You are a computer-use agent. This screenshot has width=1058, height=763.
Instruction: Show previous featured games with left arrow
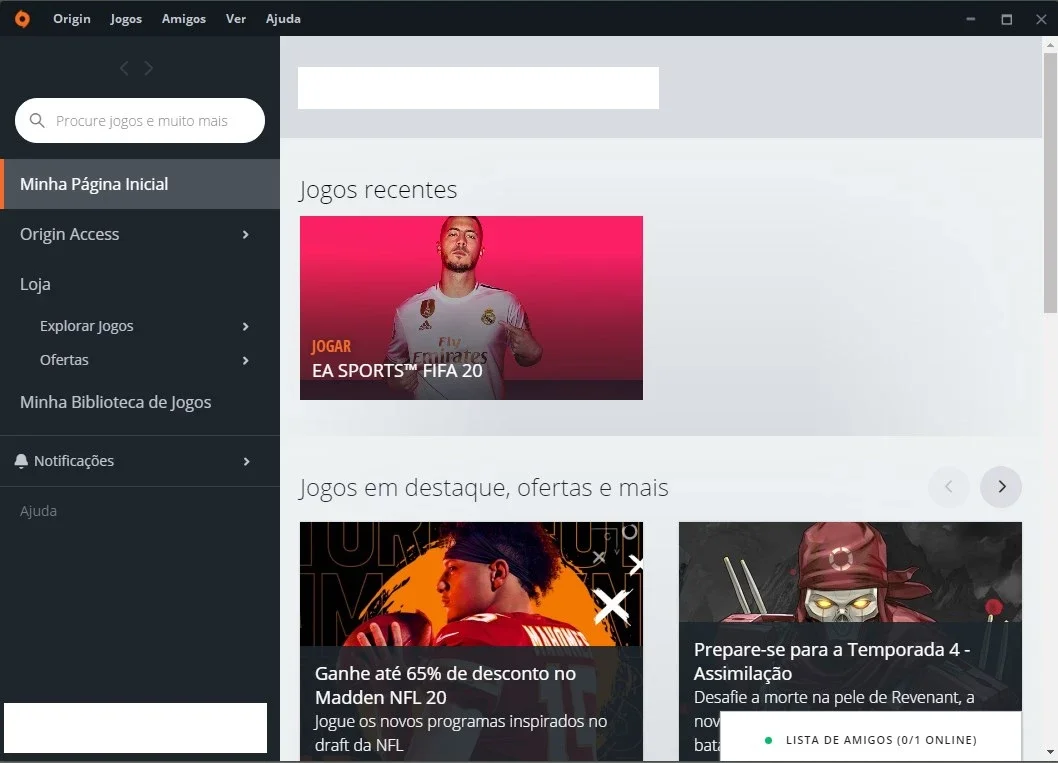click(x=949, y=486)
